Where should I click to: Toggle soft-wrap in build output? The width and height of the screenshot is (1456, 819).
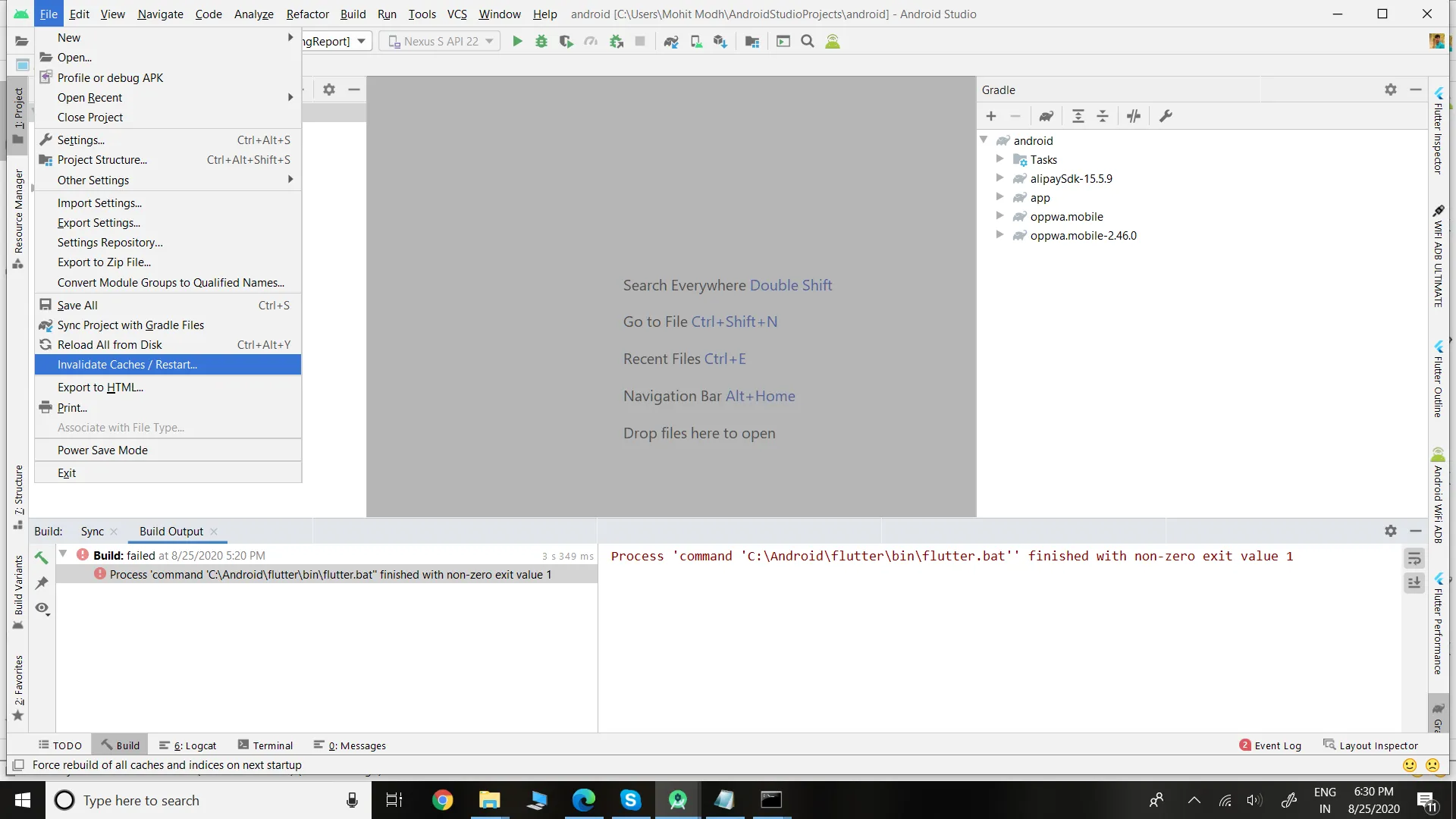click(1414, 559)
